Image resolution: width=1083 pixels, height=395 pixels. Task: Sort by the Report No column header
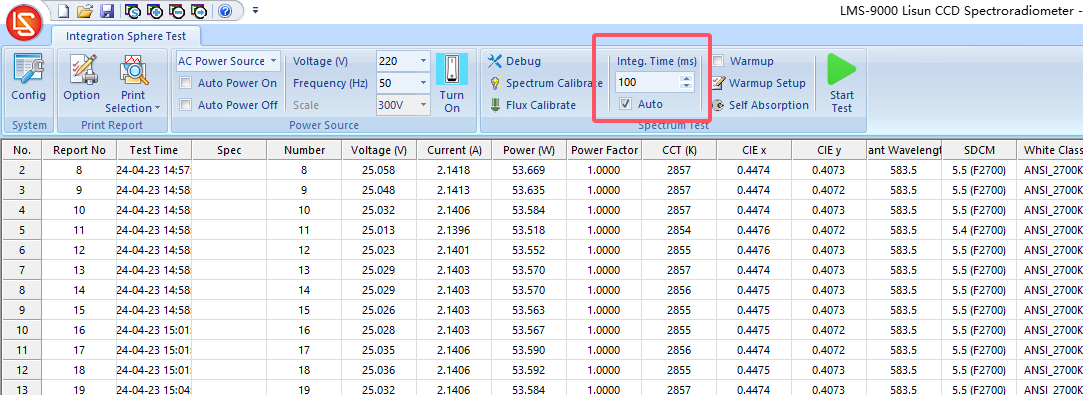(x=79, y=150)
